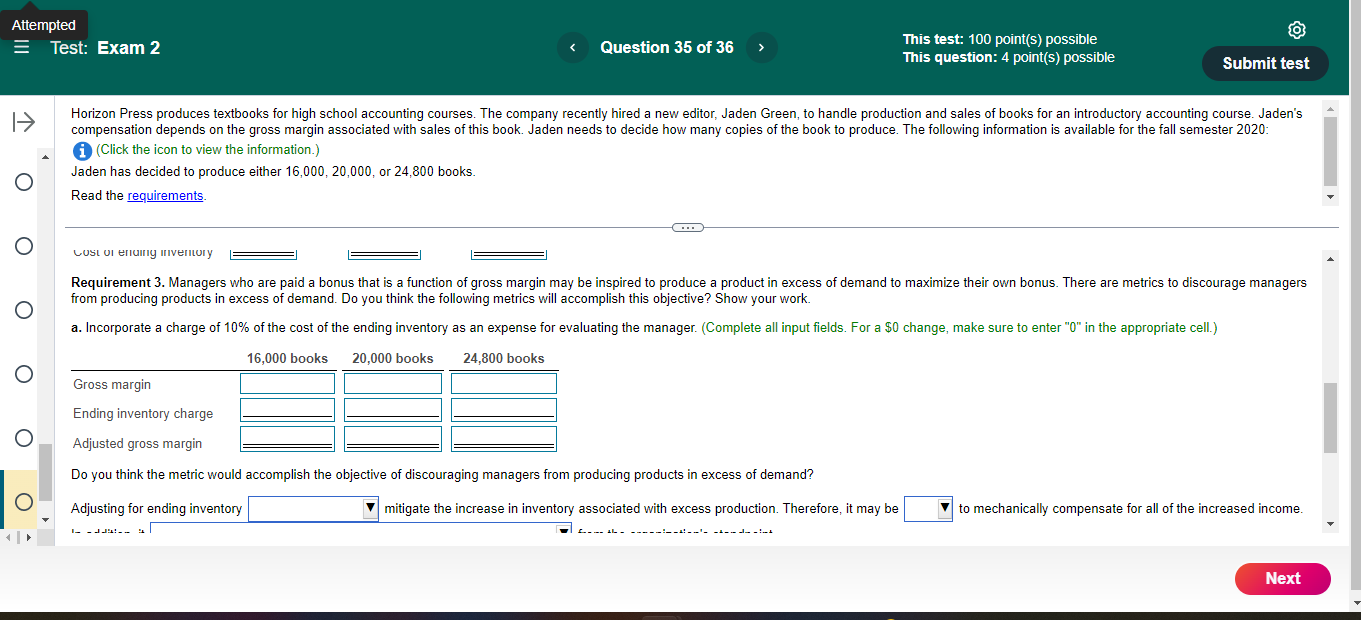1361x620 pixels.
Task: Select the third question circle in the sidebar
Action: click(22, 310)
